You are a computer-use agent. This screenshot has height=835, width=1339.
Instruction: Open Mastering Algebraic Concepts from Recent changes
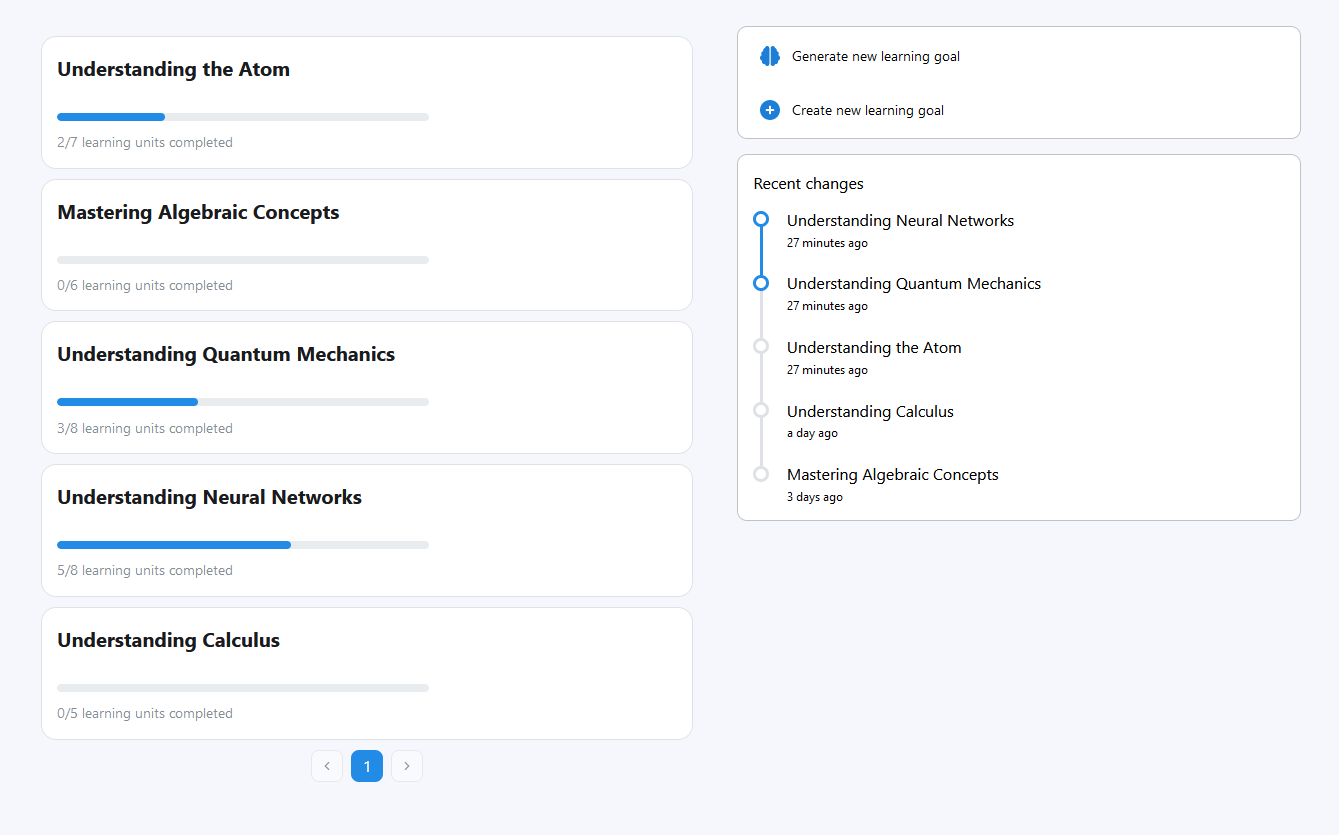pos(892,475)
